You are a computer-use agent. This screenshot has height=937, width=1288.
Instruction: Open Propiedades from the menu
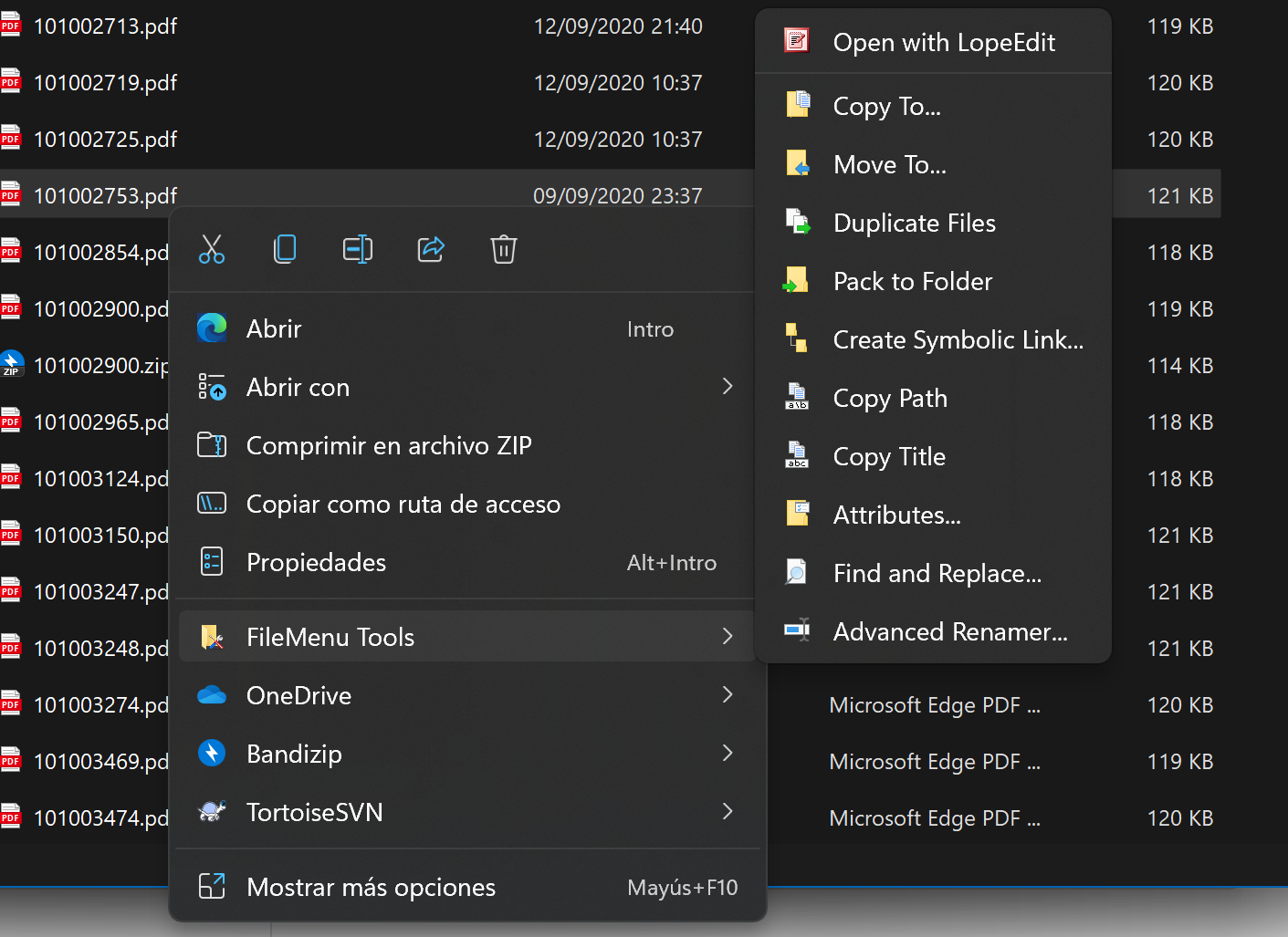pyautogui.click(x=466, y=562)
